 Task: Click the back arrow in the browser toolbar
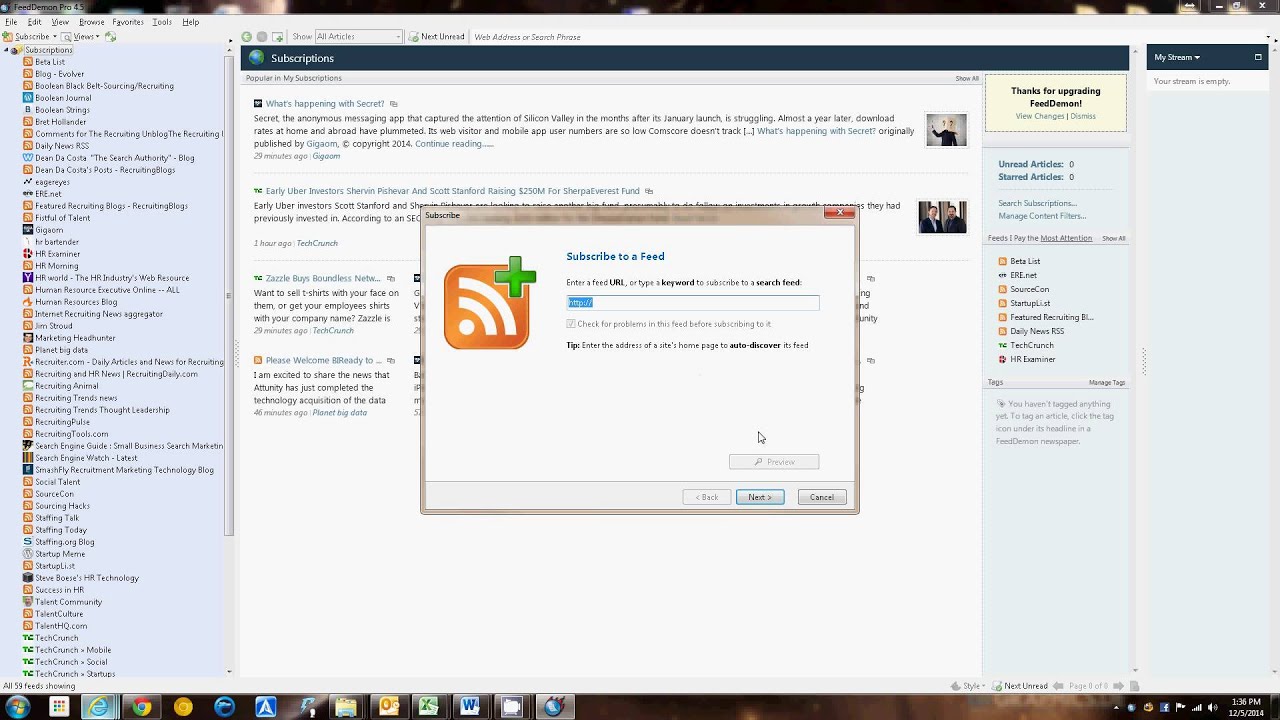247,37
